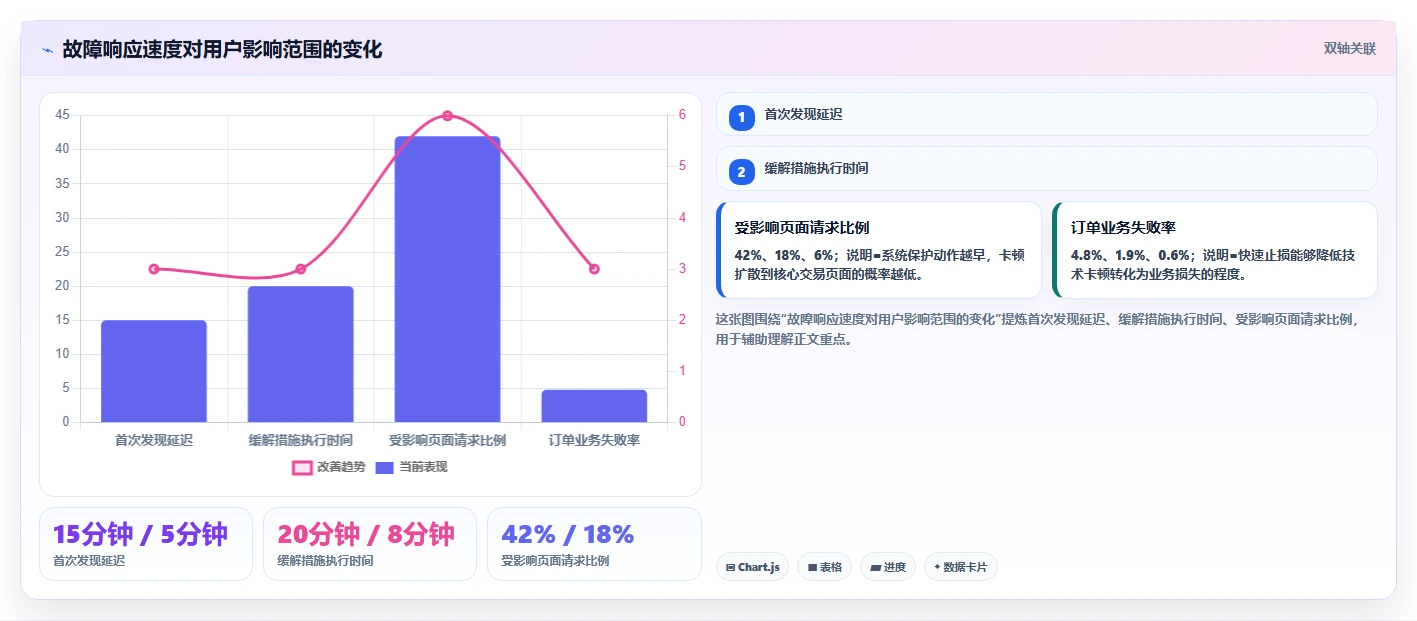Click the Chart.js tag
1417x621 pixels.
coord(752,567)
